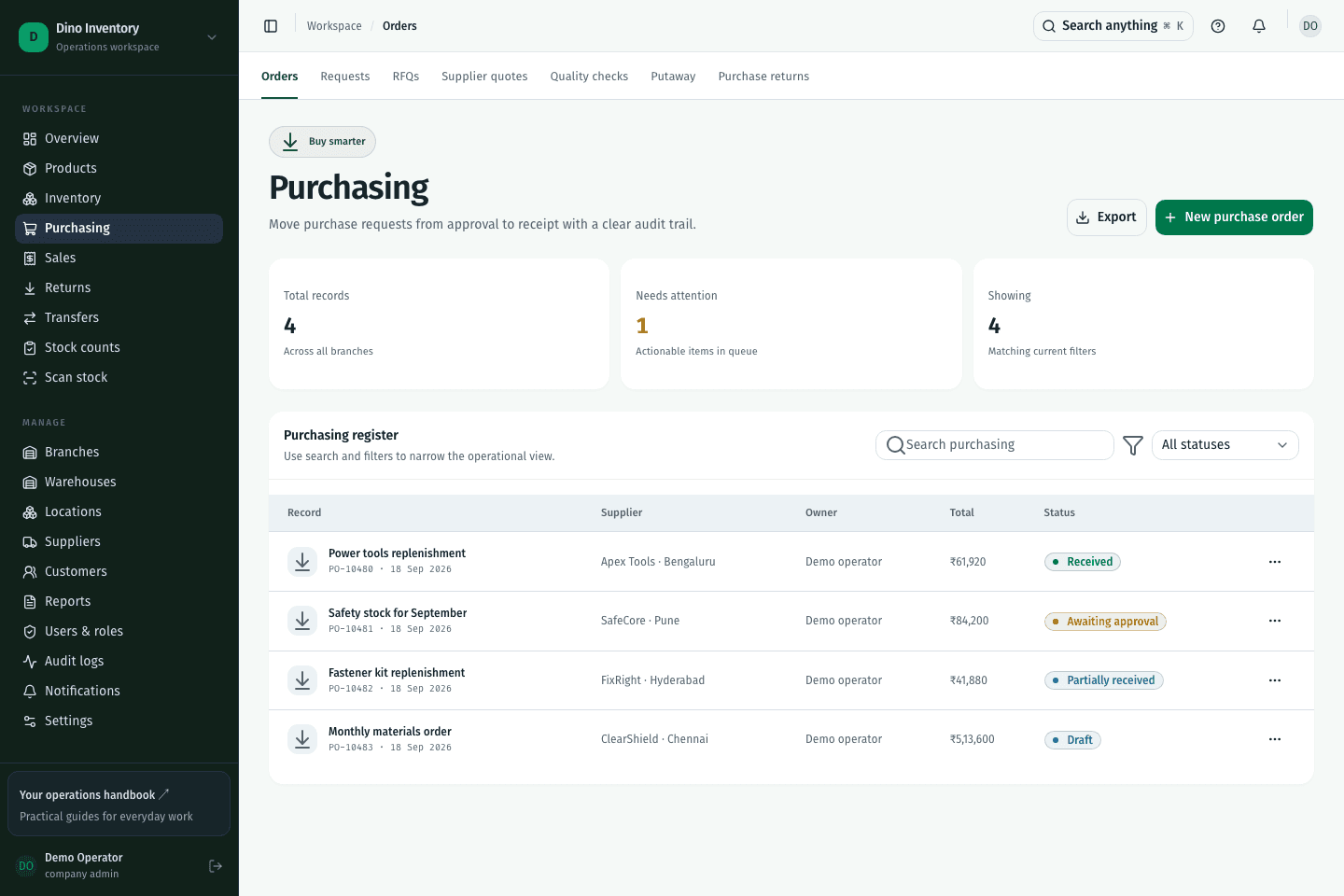Open Products in sidebar
This screenshot has width=1344, height=896.
(x=119, y=168)
